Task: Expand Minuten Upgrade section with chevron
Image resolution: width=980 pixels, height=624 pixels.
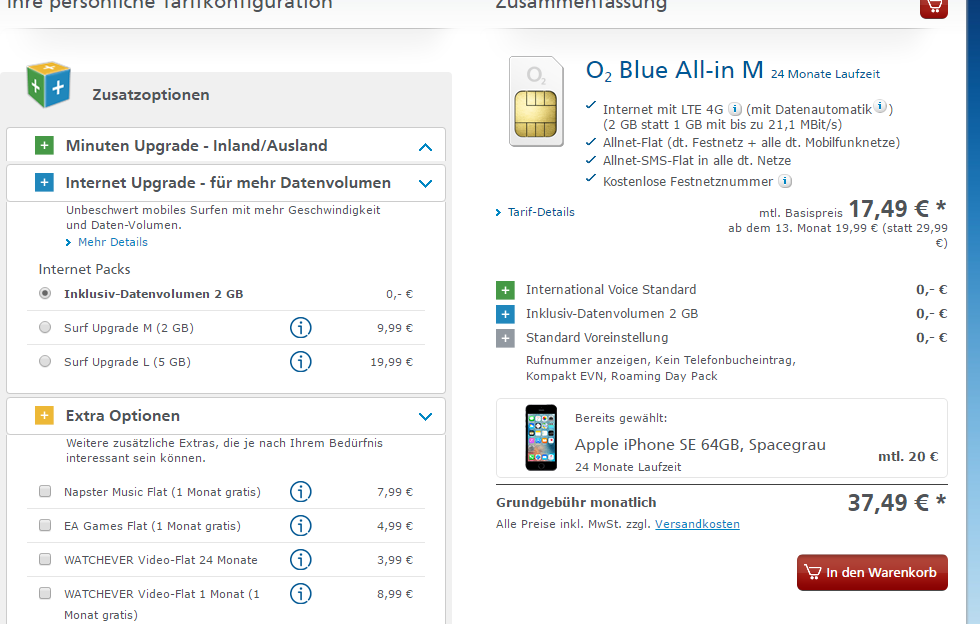Action: pyautogui.click(x=426, y=147)
